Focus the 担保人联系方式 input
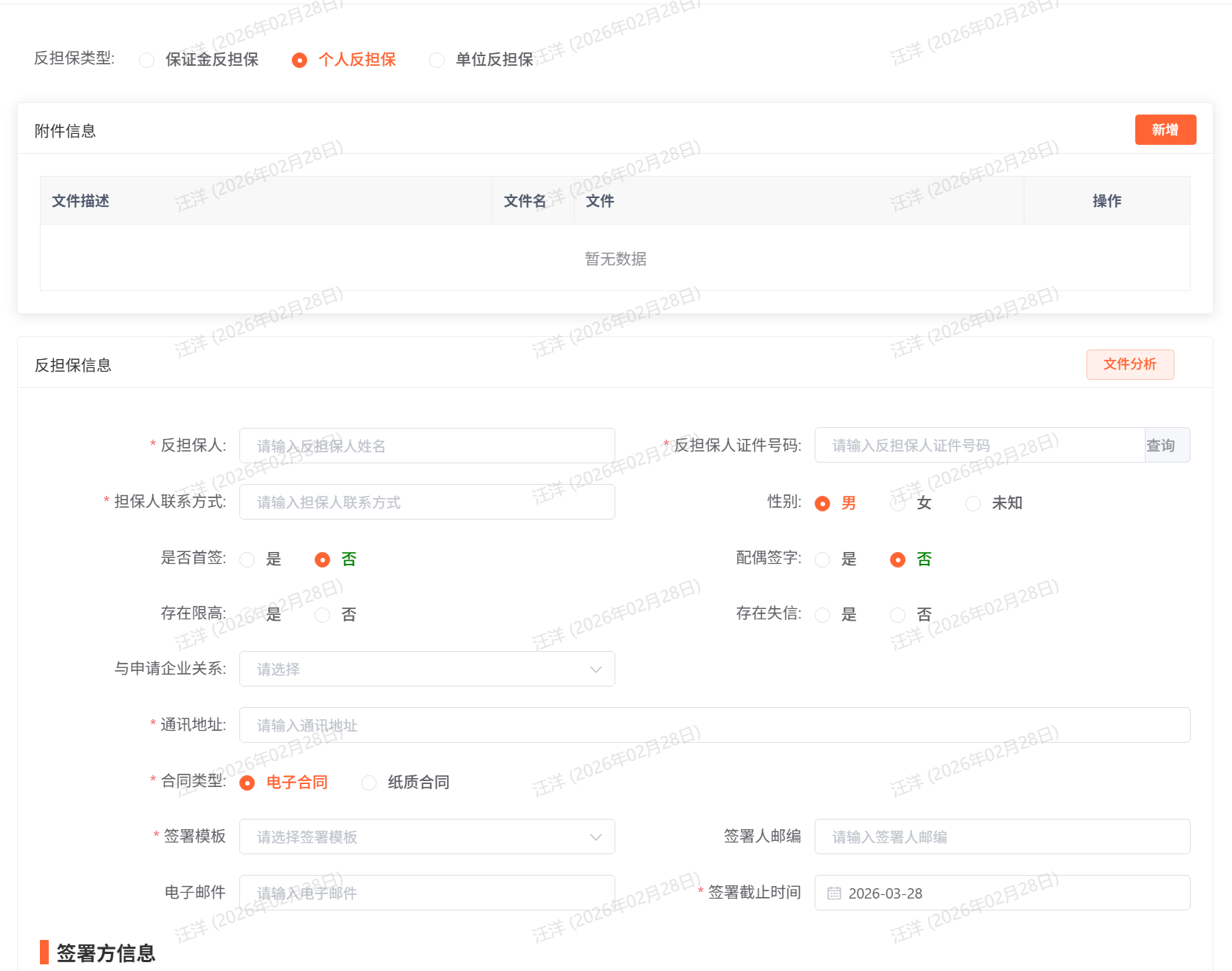This screenshot has width=1232, height=971. (427, 502)
